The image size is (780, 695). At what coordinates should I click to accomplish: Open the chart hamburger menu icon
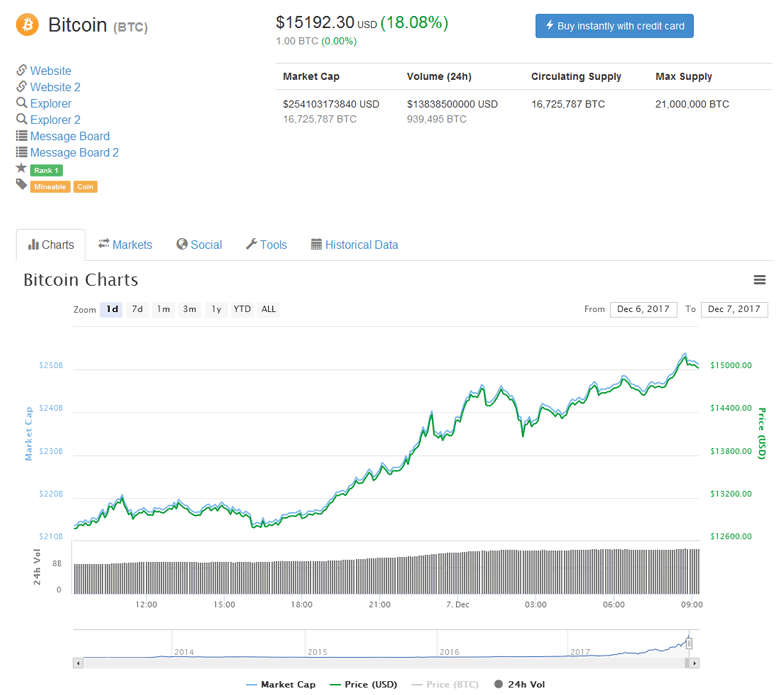760,280
